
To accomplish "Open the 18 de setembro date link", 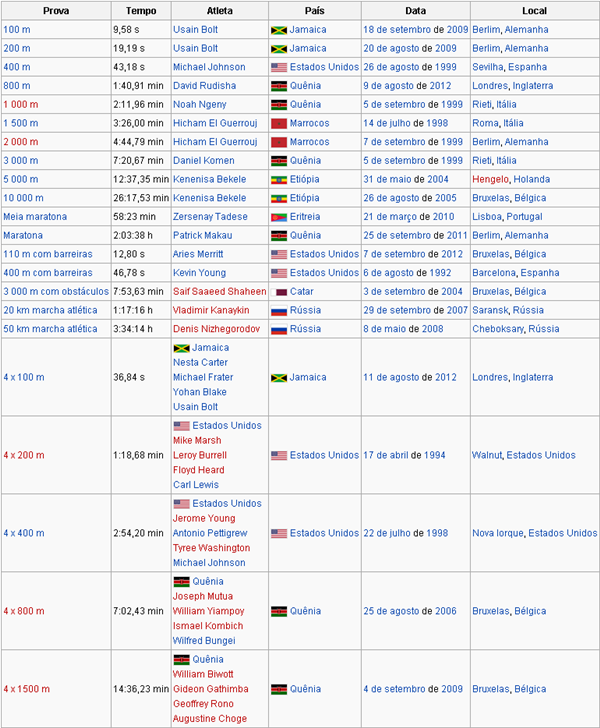I will tap(397, 30).
